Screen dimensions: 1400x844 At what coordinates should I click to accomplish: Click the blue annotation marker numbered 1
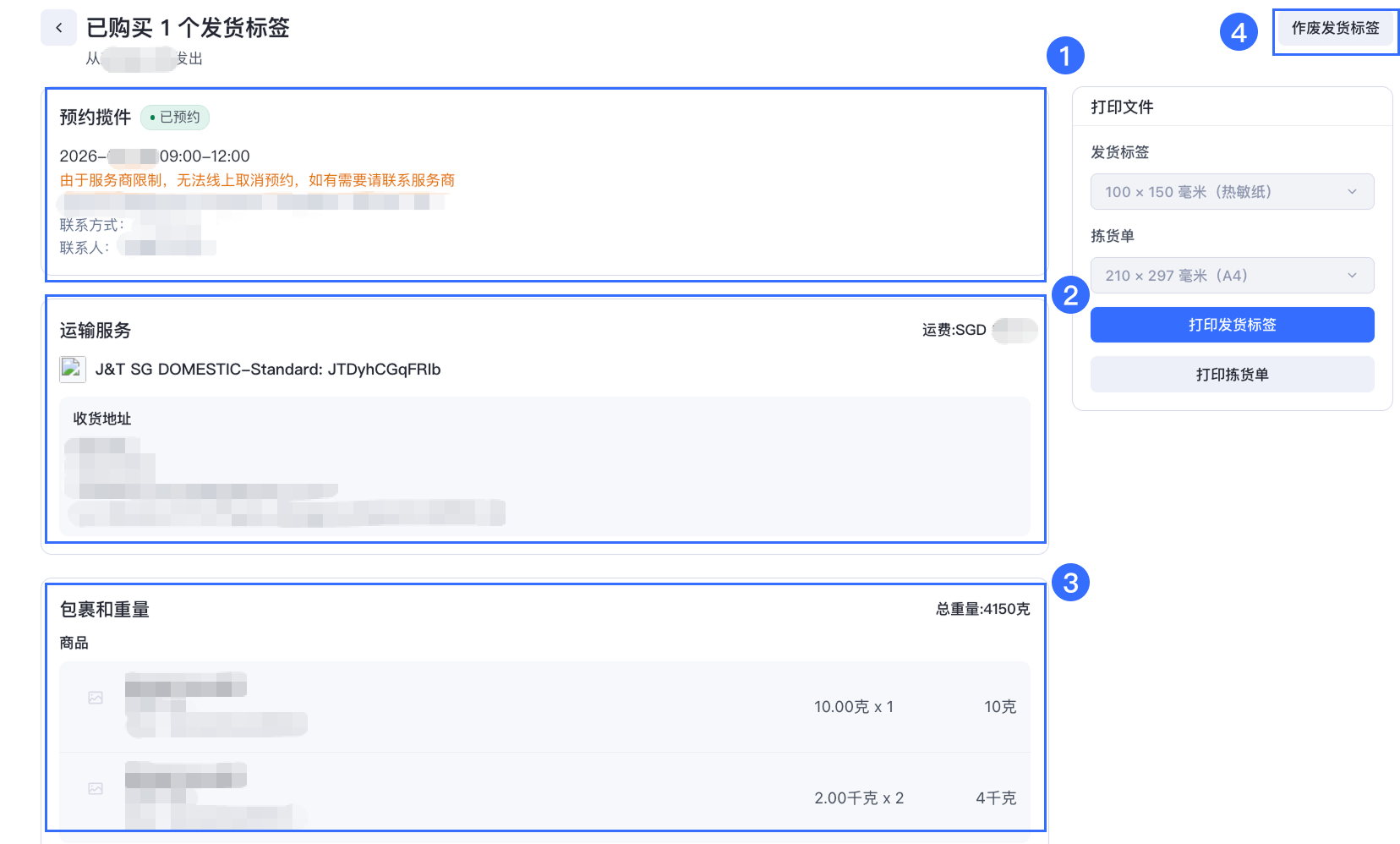[1069, 56]
